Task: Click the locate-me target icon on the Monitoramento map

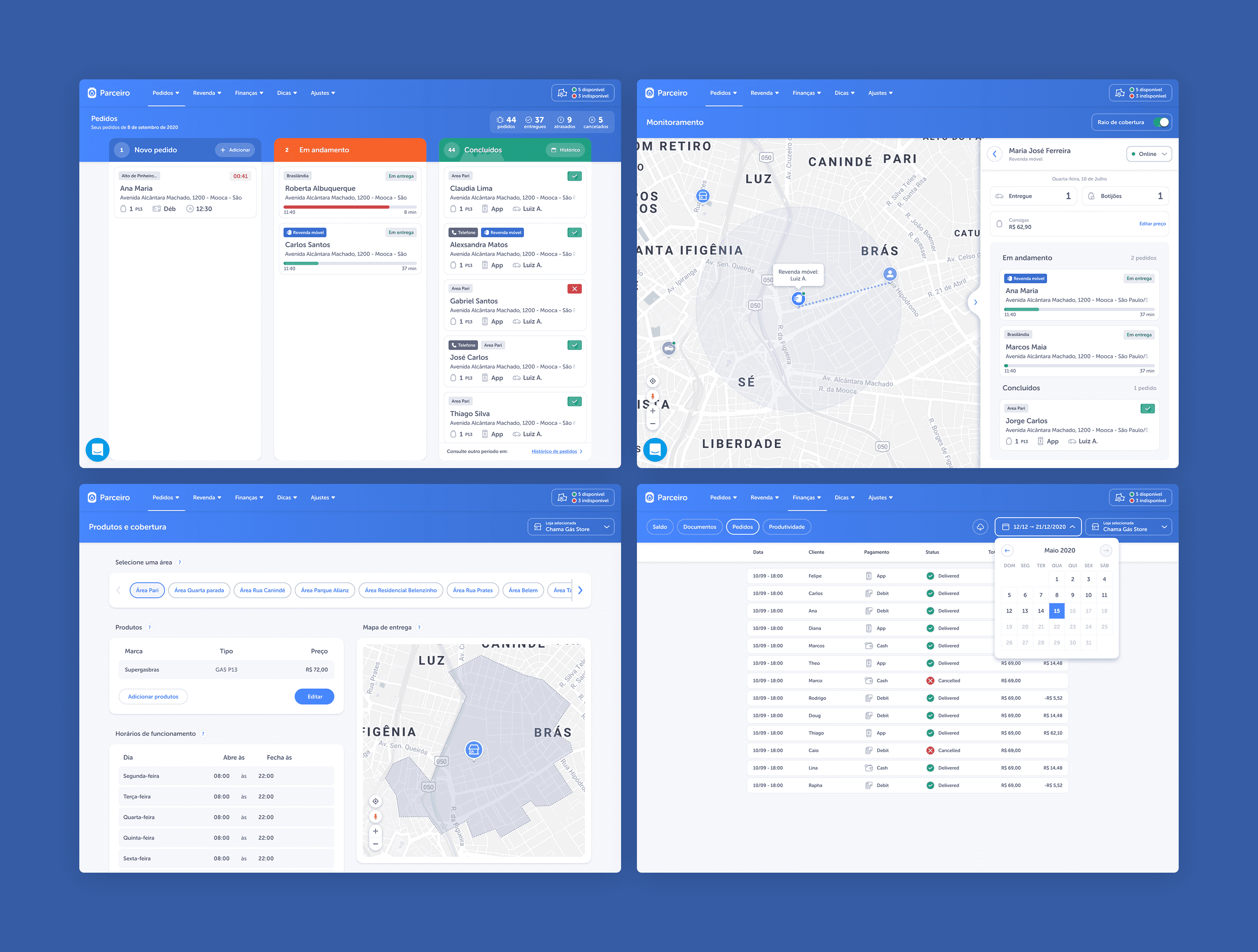Action: 652,381
